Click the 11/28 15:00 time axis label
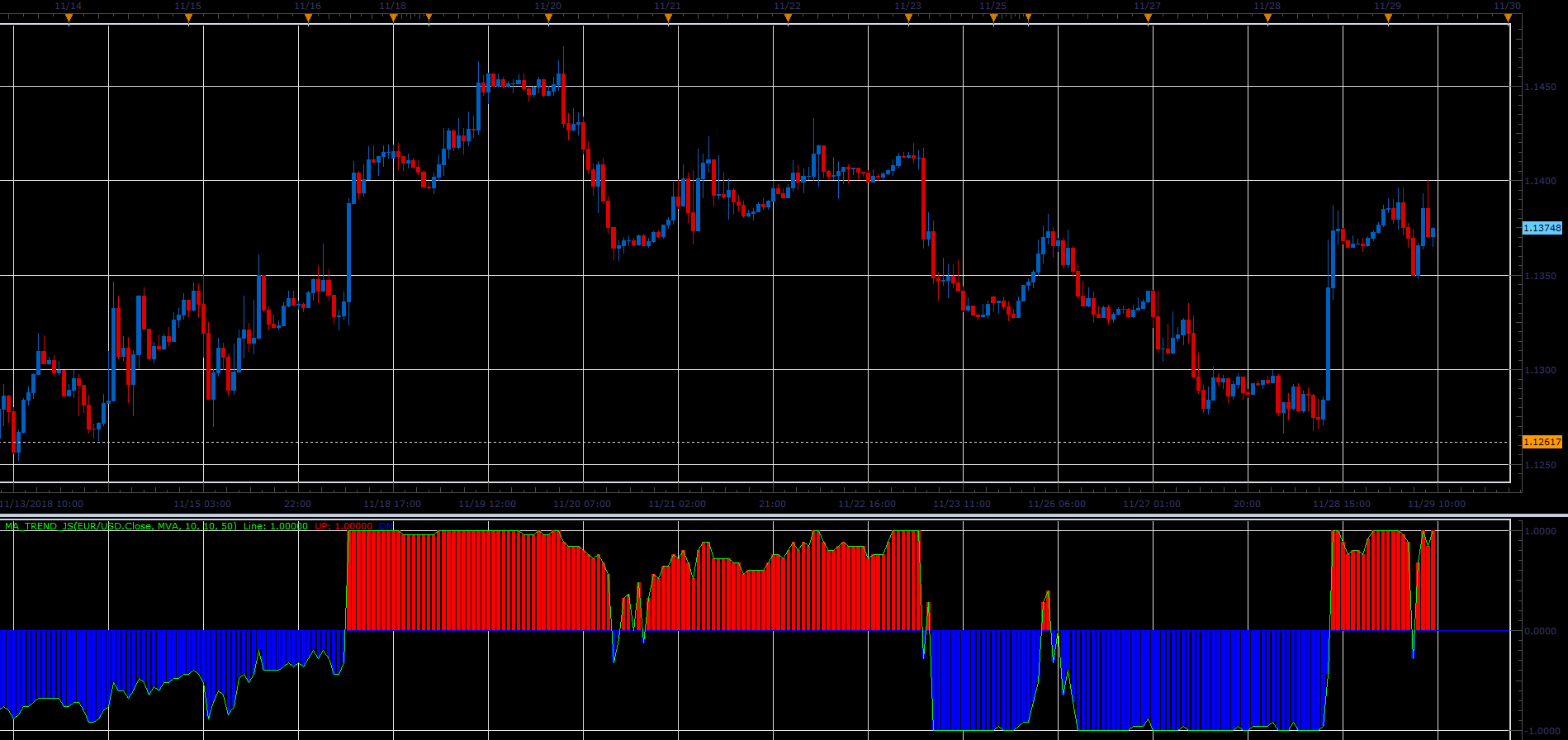The height and width of the screenshot is (740, 1568). coord(1342,504)
